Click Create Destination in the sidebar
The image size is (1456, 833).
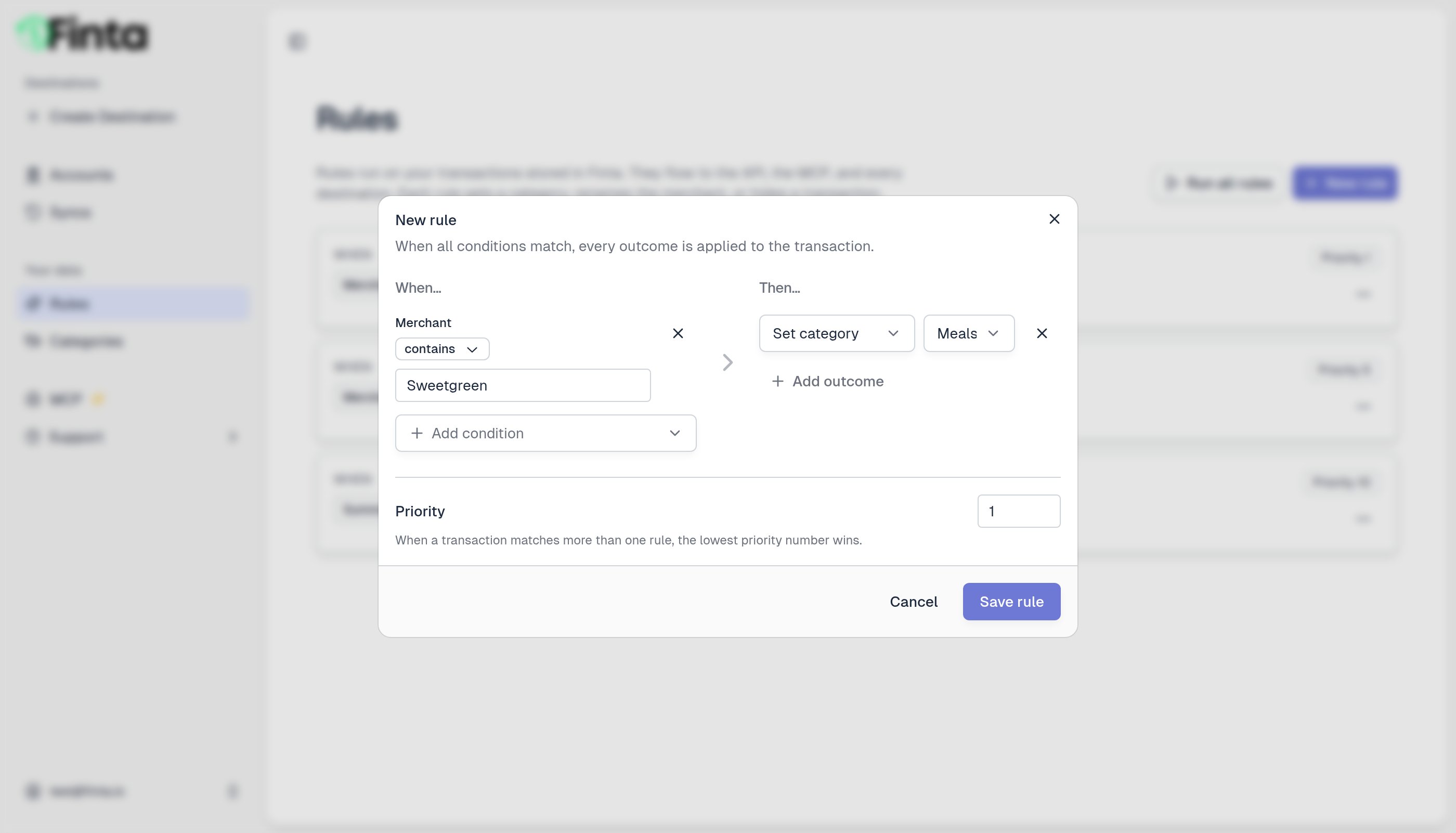(133, 116)
